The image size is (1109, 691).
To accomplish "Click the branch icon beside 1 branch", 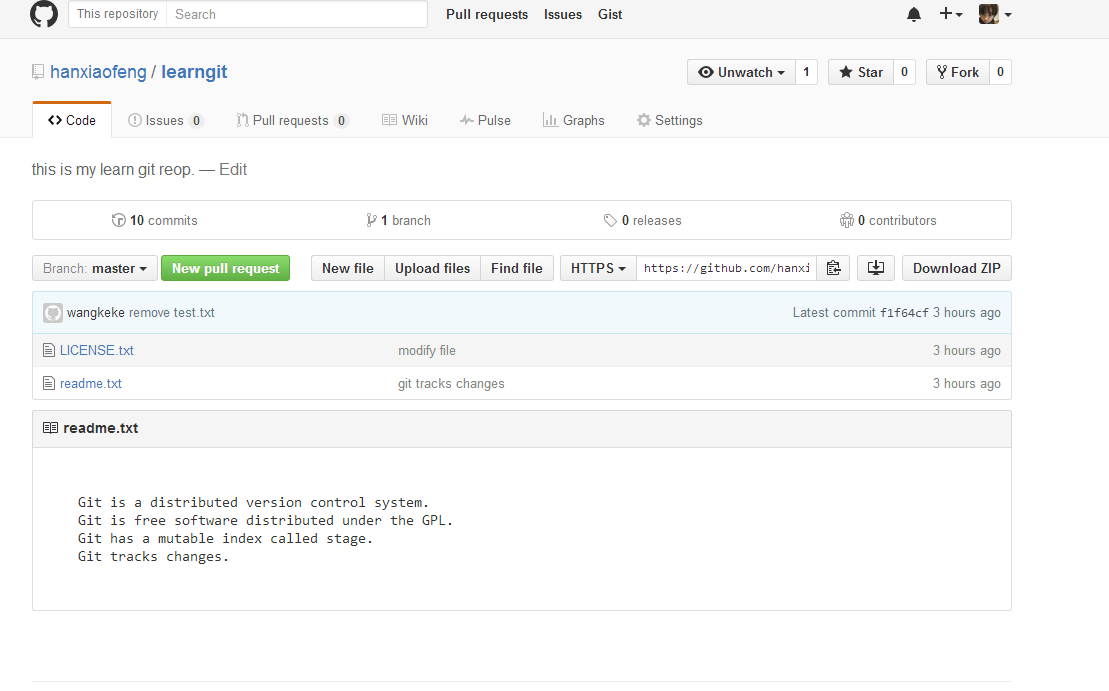I will coord(371,221).
